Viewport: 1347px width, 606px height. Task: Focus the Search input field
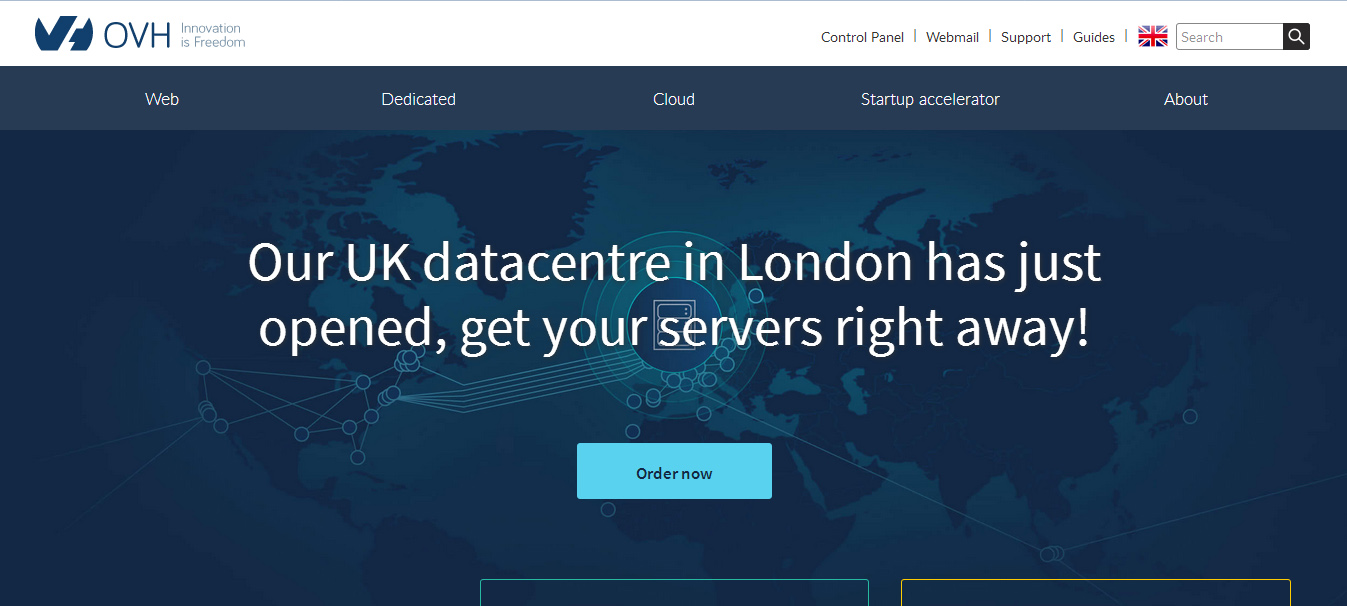tap(1229, 37)
